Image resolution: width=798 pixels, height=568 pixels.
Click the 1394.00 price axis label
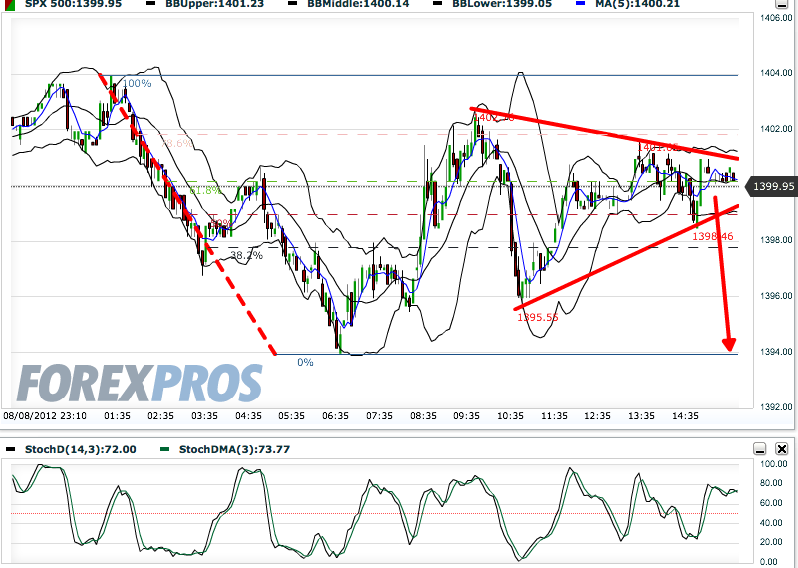tap(776, 352)
